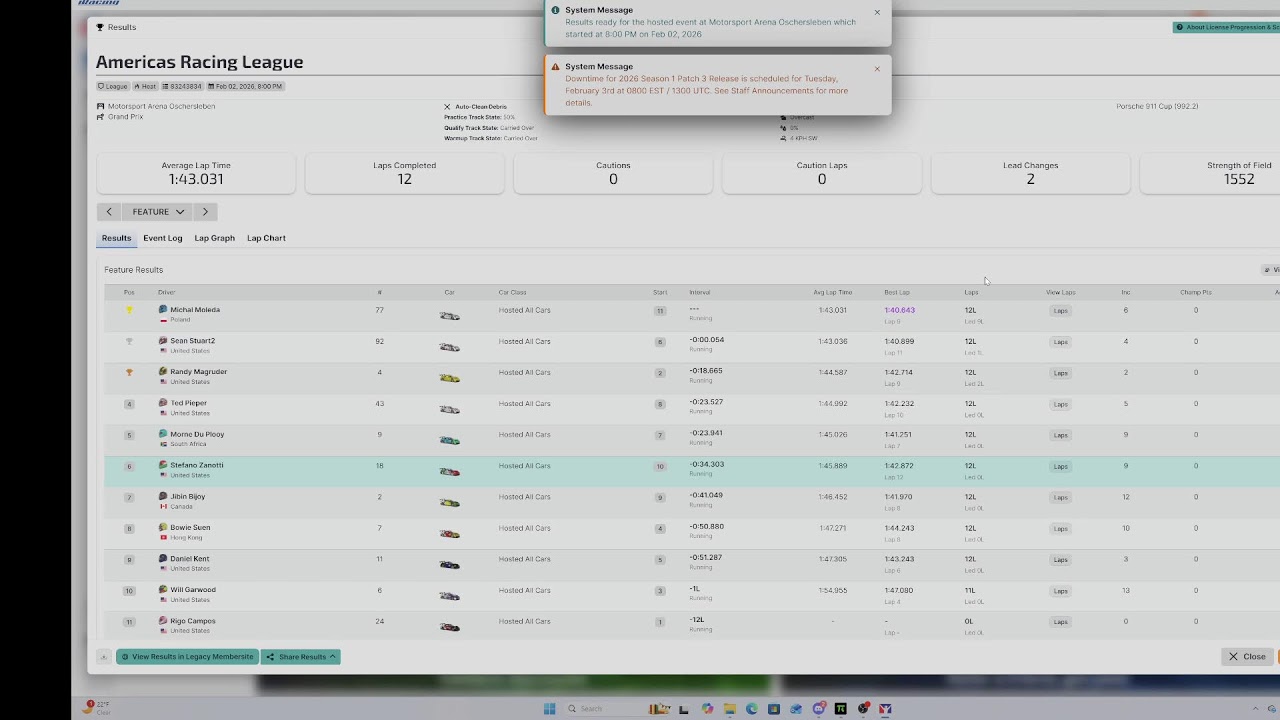View laps for Morne Du Plooy

click(x=1061, y=435)
